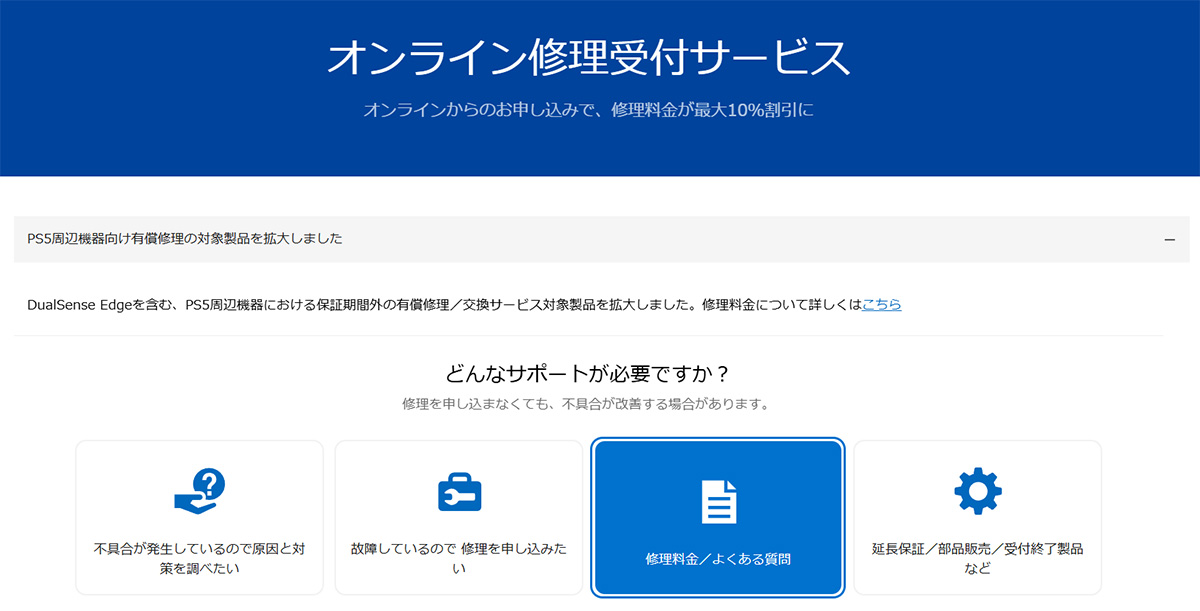This screenshot has width=1200, height=611.
Task: Open the 修理料金／よくある質問 label
Action: pyautogui.click(x=718, y=560)
